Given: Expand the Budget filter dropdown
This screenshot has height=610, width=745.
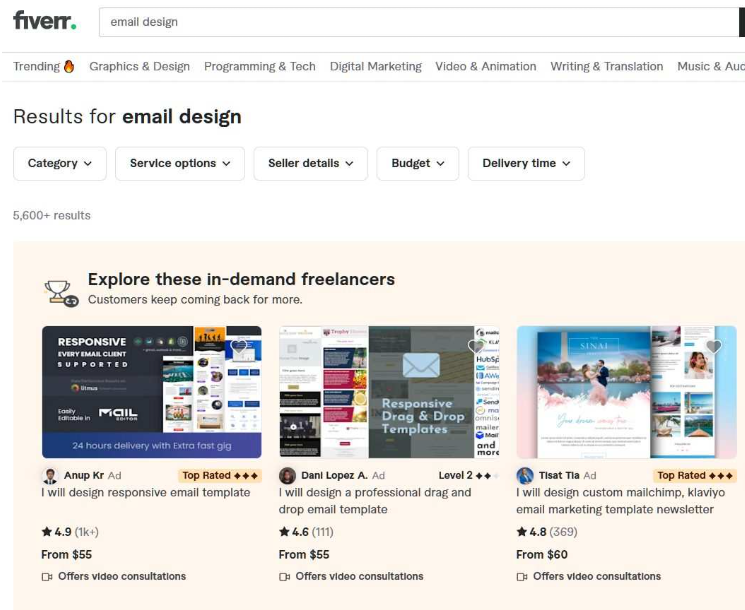Looking at the screenshot, I should click(x=418, y=163).
